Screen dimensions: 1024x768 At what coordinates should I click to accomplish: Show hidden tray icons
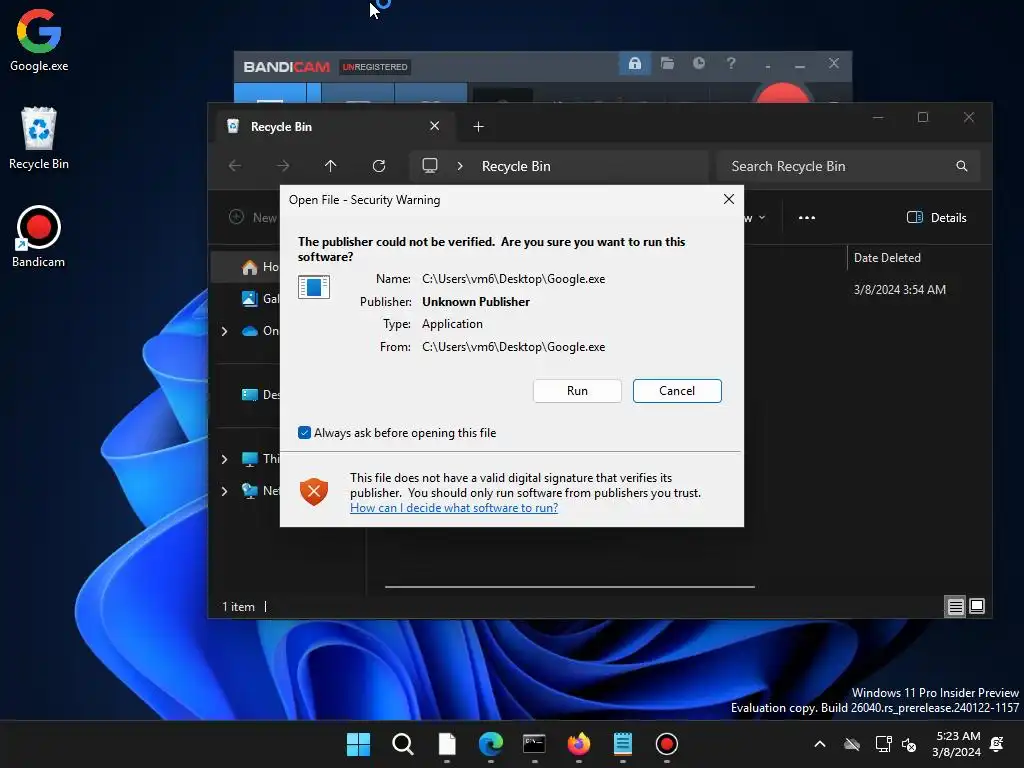click(820, 744)
